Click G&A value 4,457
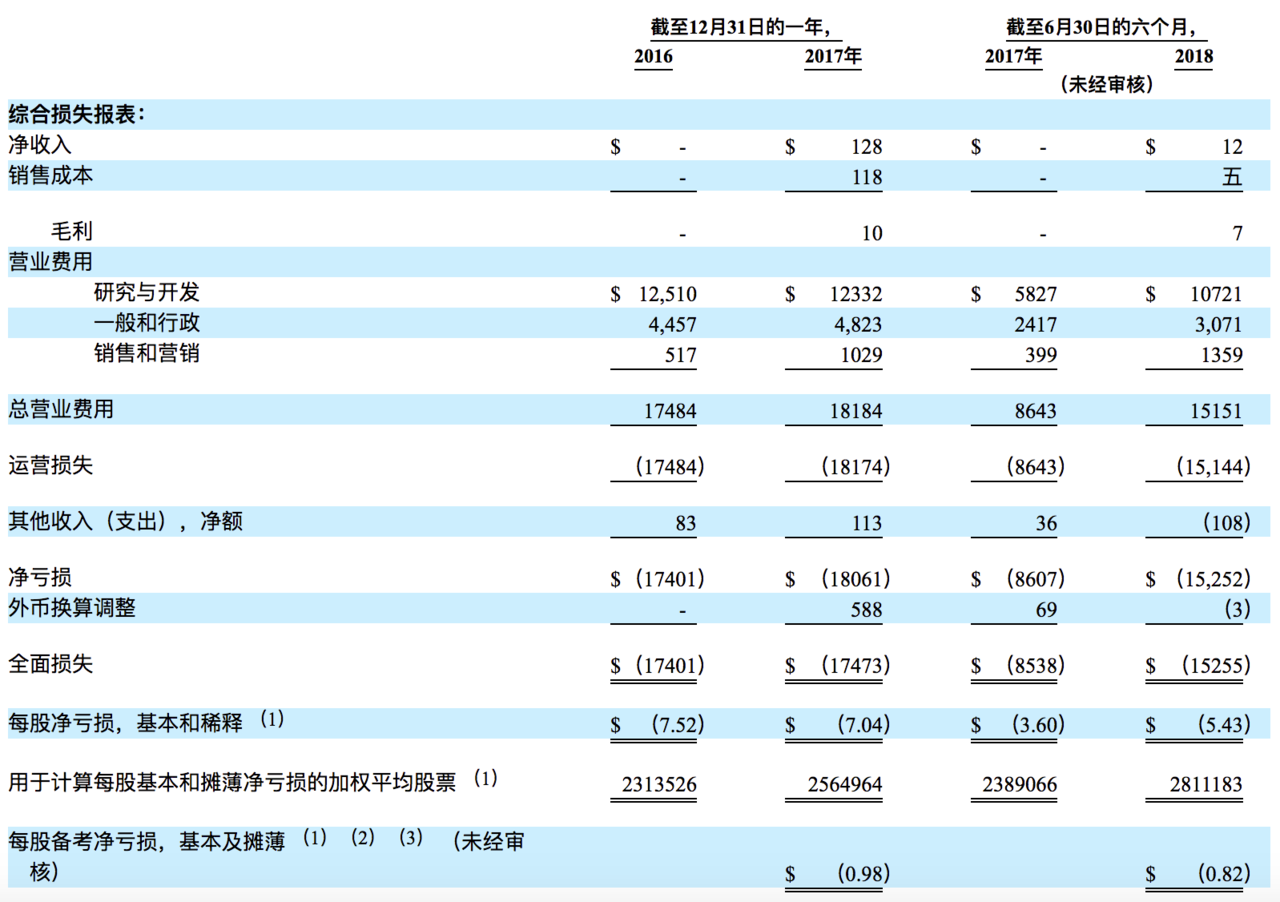This screenshot has width=1280, height=902. [x=672, y=325]
